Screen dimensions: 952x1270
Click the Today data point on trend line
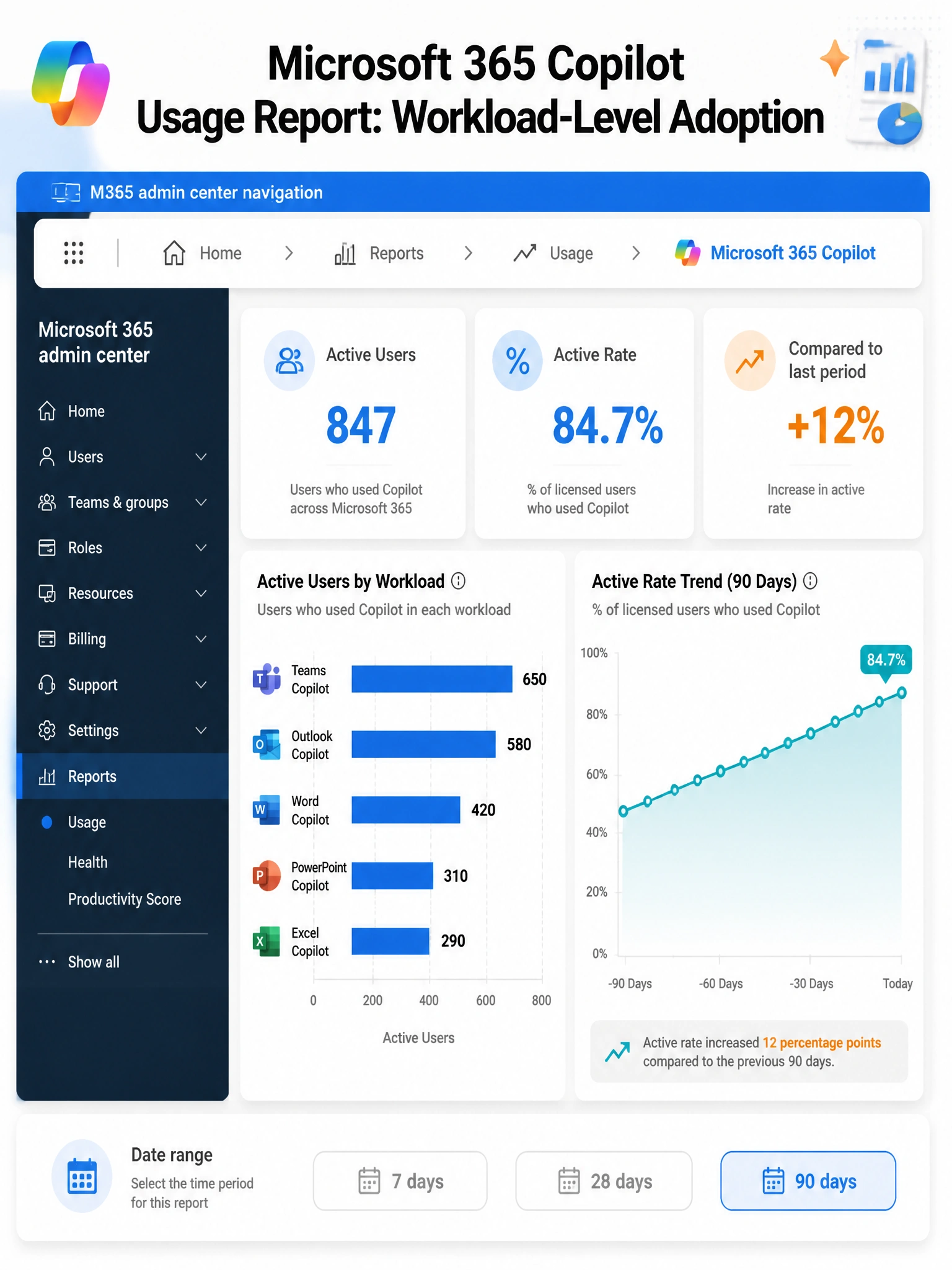coord(902,693)
